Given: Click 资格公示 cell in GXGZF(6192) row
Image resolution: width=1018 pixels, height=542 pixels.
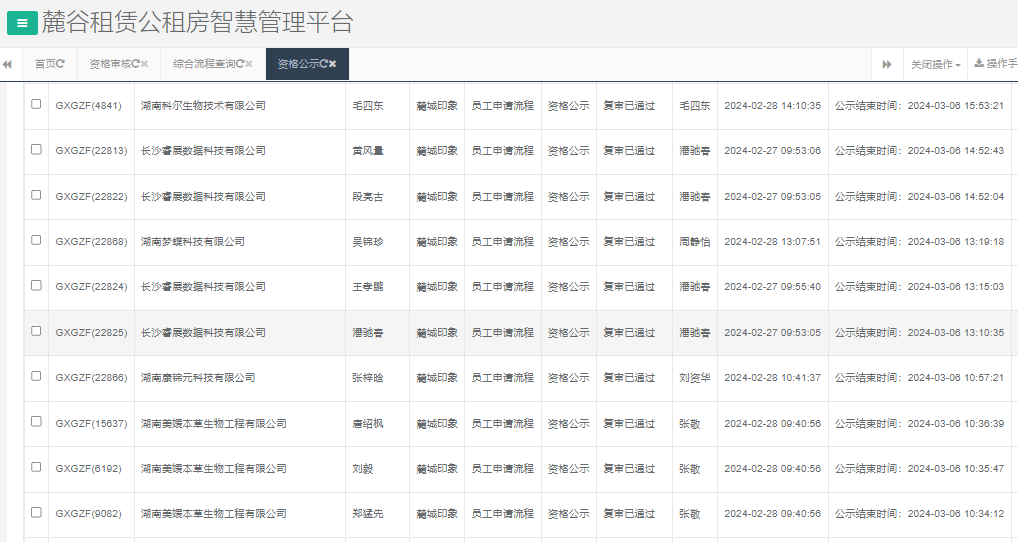Looking at the screenshot, I should 569,469.
